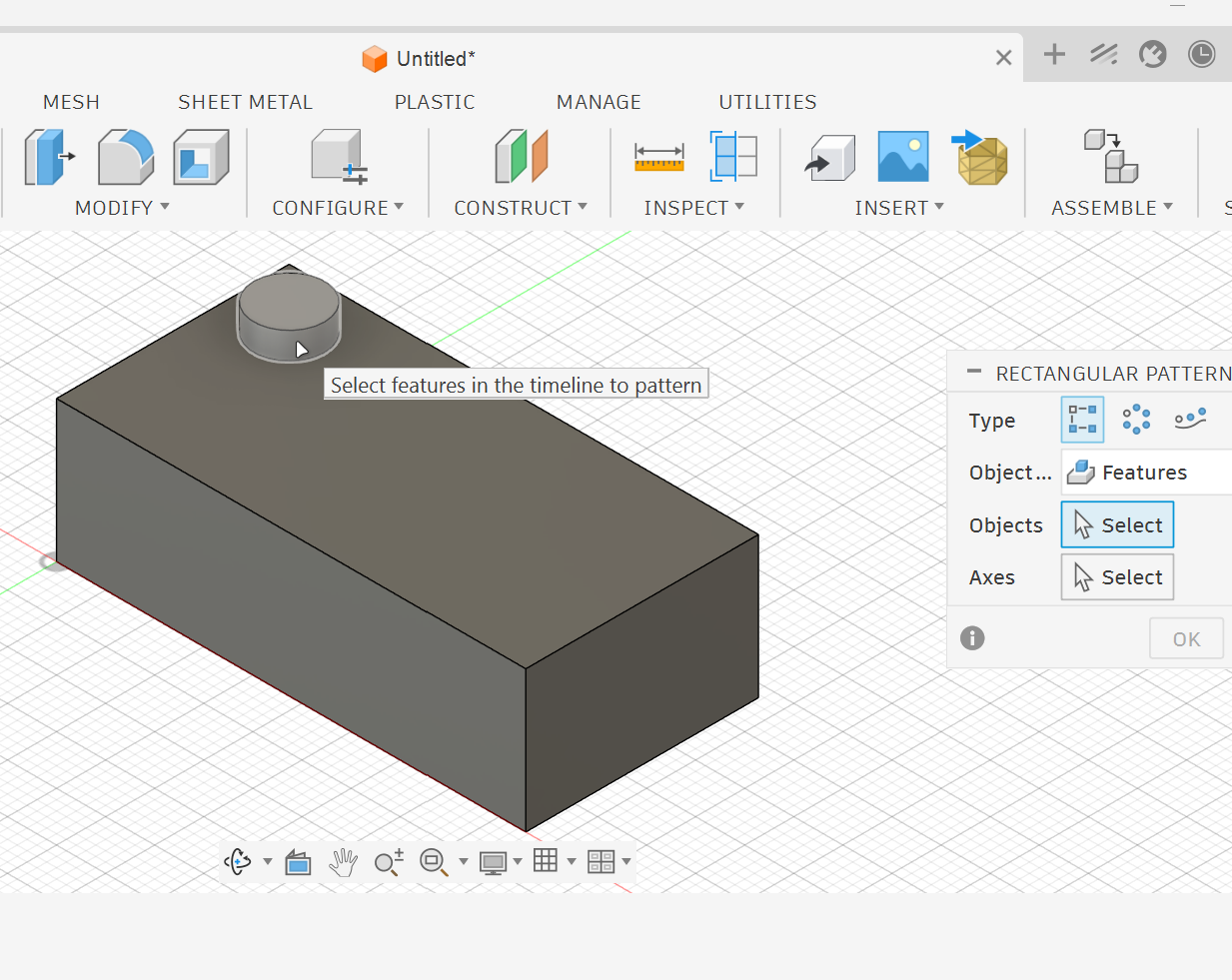Open the MODIFY dropdown menu
The height and width of the screenshot is (980, 1232).
123,208
